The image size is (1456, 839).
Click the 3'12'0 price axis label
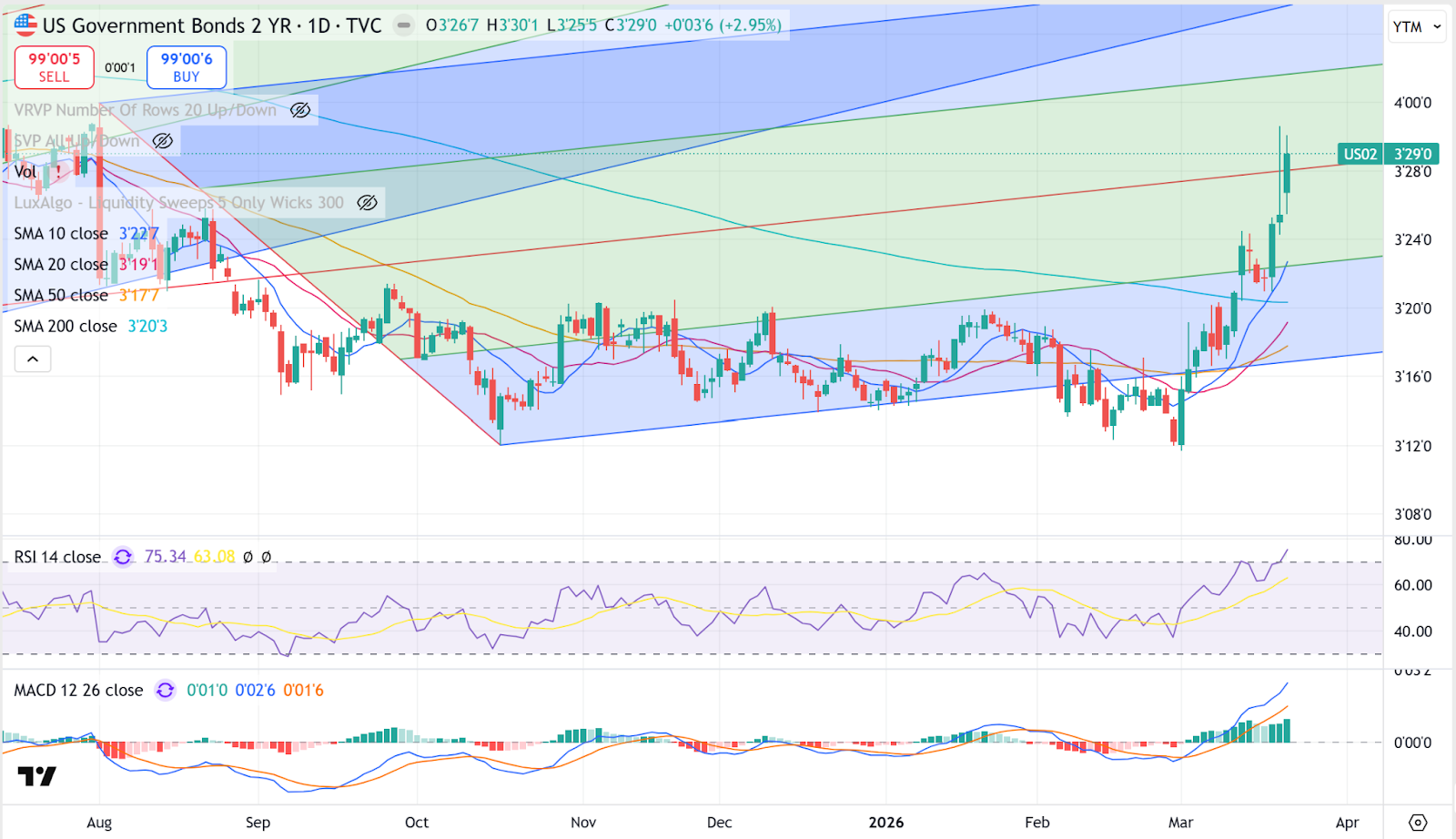click(x=1412, y=446)
